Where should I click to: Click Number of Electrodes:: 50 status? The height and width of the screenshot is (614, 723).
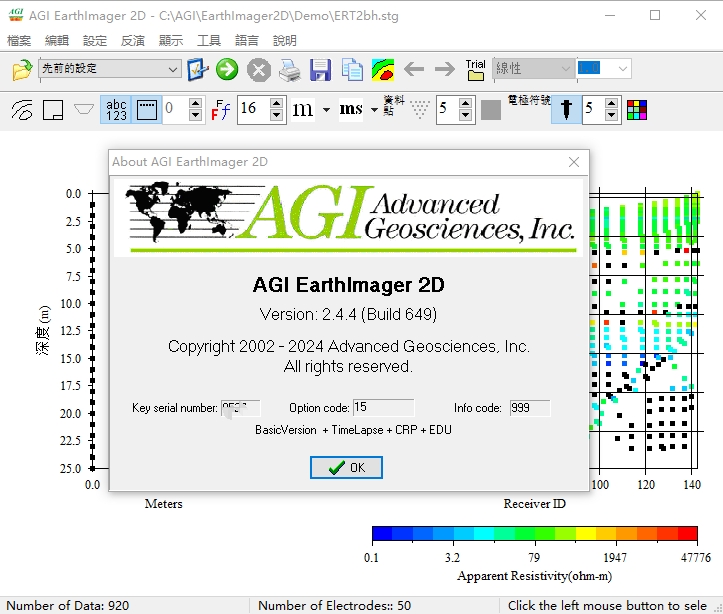pyautogui.click(x=334, y=605)
